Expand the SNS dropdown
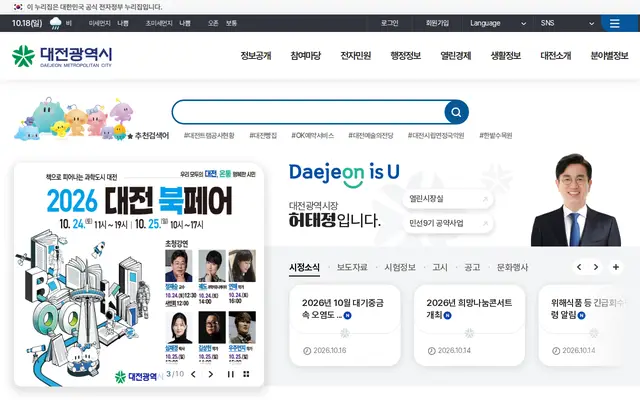Viewport: 640px width, 400px height. pos(567,23)
